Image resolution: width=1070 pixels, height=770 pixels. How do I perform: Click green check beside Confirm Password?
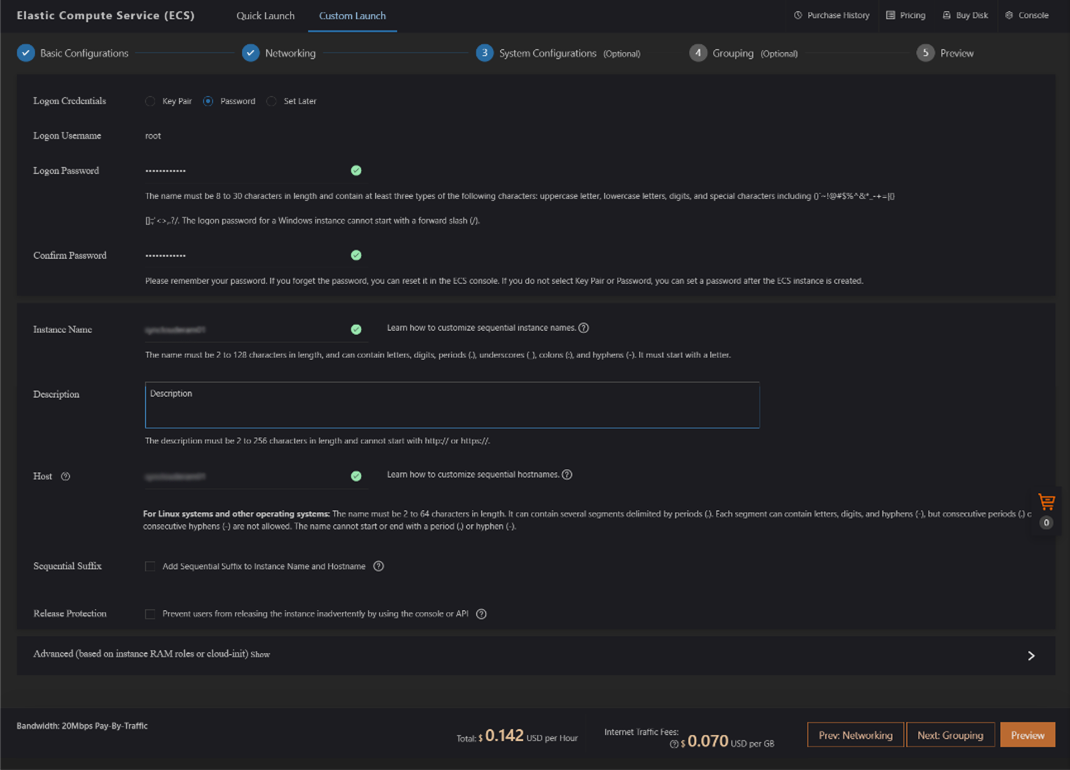click(x=356, y=255)
